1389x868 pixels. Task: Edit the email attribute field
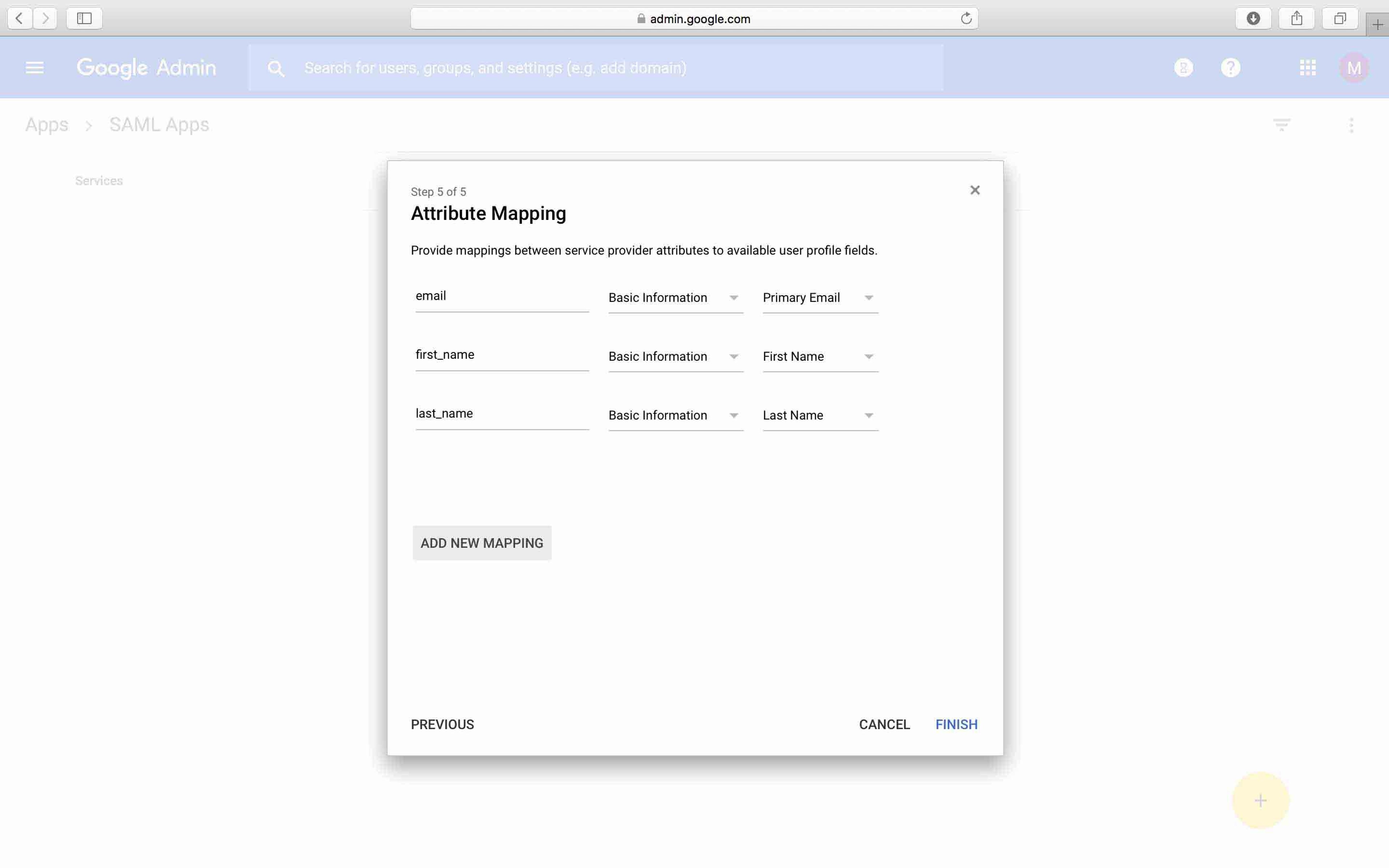[x=502, y=296]
